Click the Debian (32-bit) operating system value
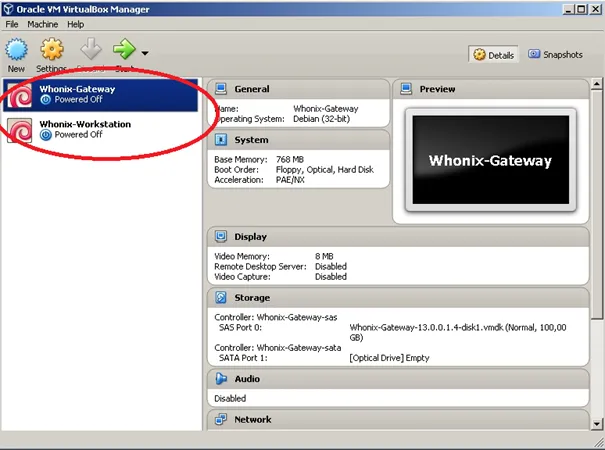 coord(321,119)
